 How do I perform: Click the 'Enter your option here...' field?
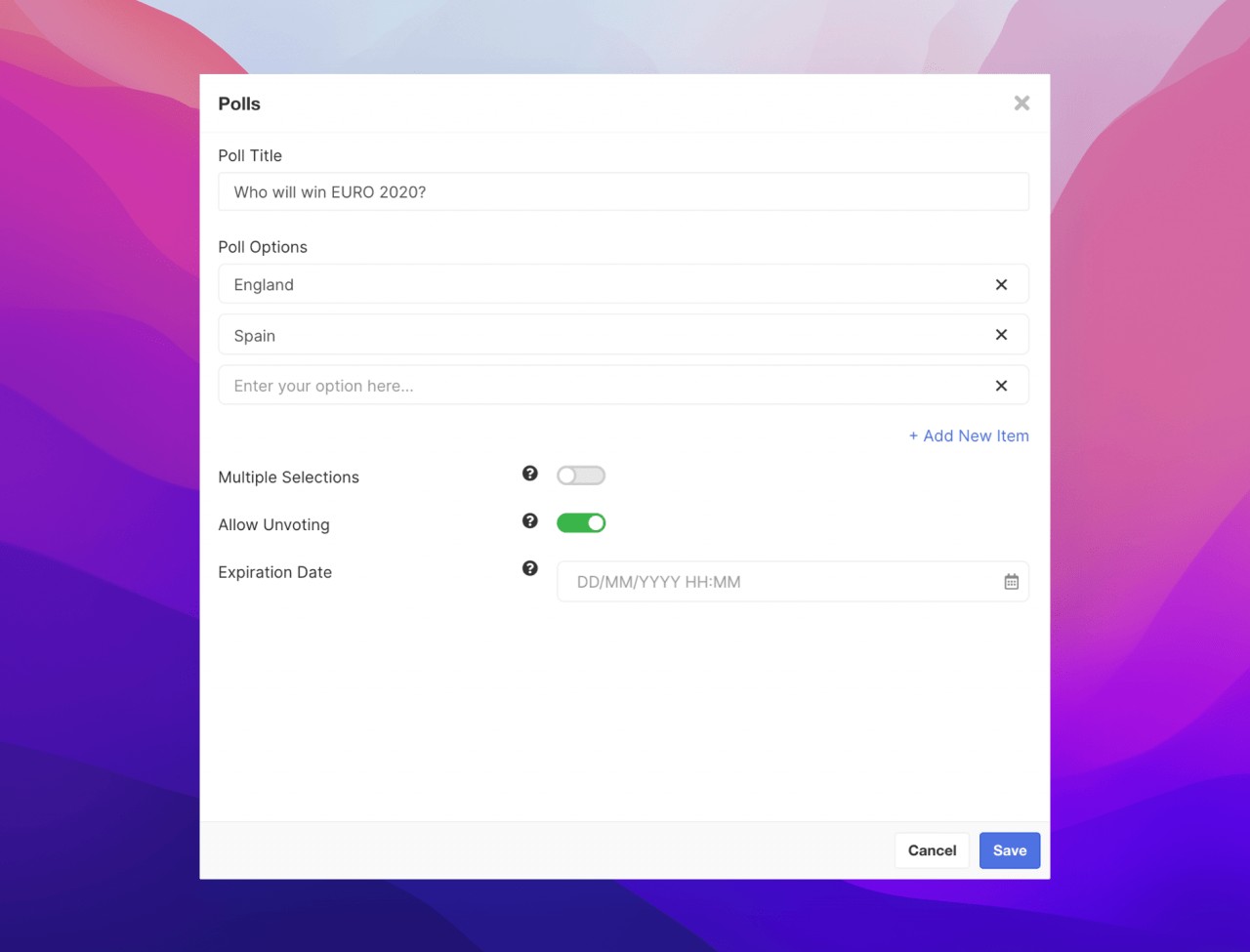coord(596,386)
